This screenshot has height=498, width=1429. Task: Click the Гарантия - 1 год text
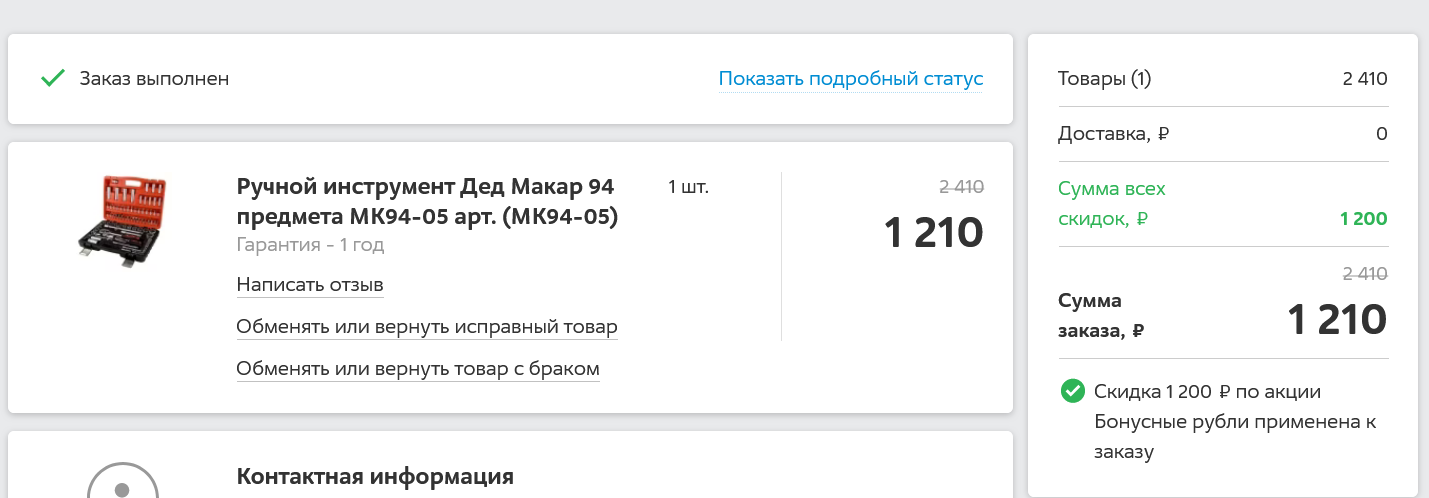tap(310, 245)
